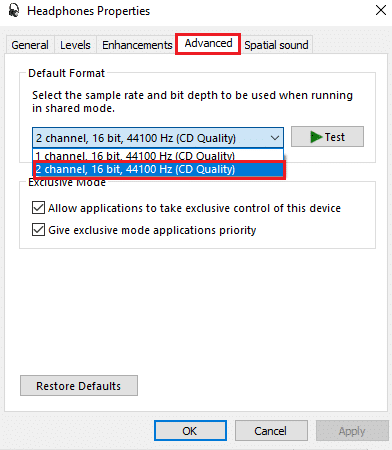Open the Spatial sound tab

pos(276,45)
